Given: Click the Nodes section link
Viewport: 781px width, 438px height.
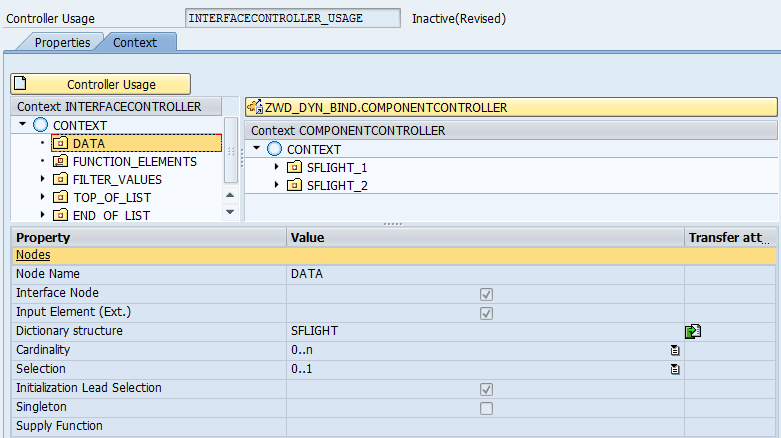Looking at the screenshot, I should [x=33, y=255].
